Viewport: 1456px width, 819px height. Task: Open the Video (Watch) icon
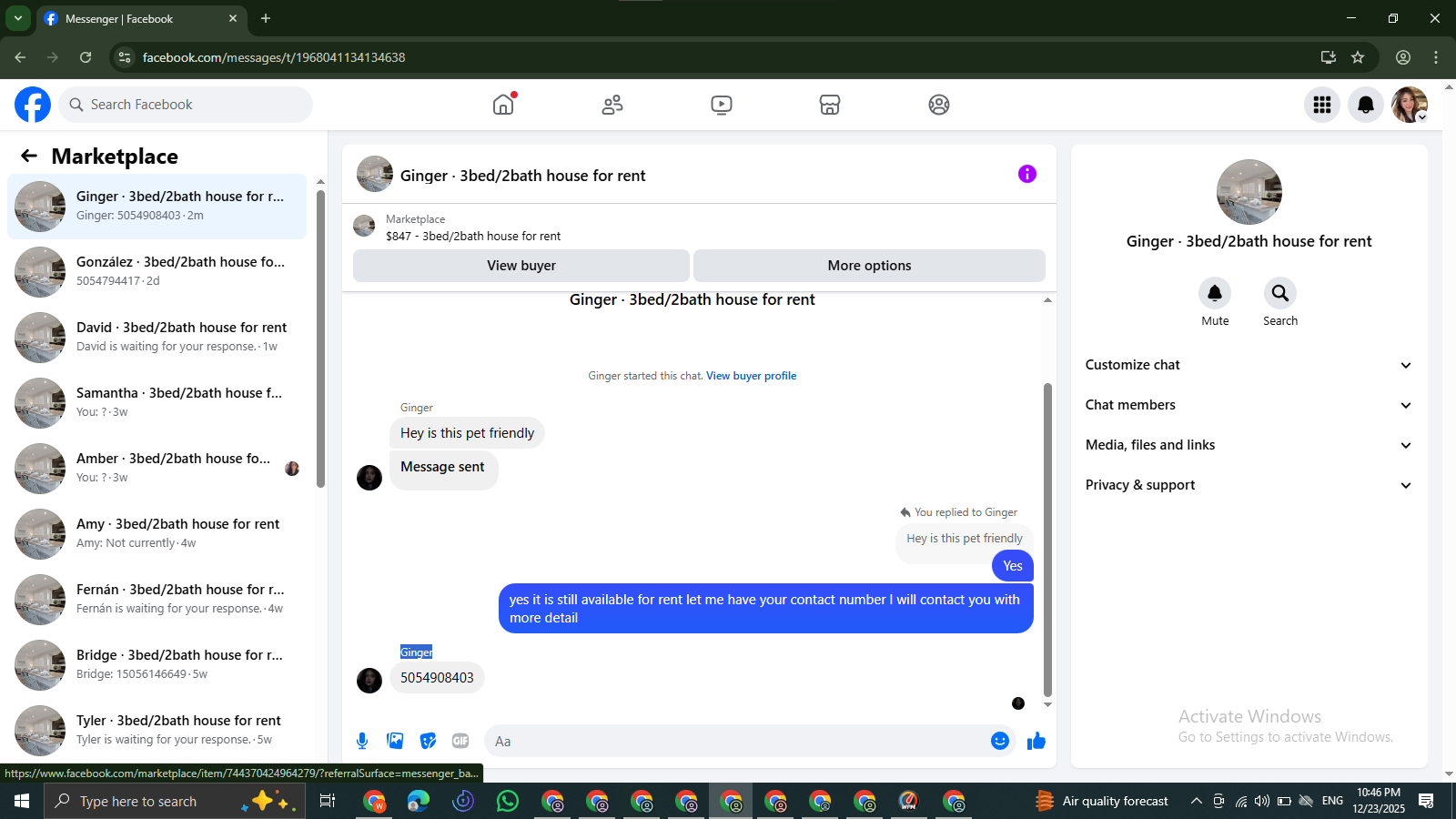[x=722, y=105]
